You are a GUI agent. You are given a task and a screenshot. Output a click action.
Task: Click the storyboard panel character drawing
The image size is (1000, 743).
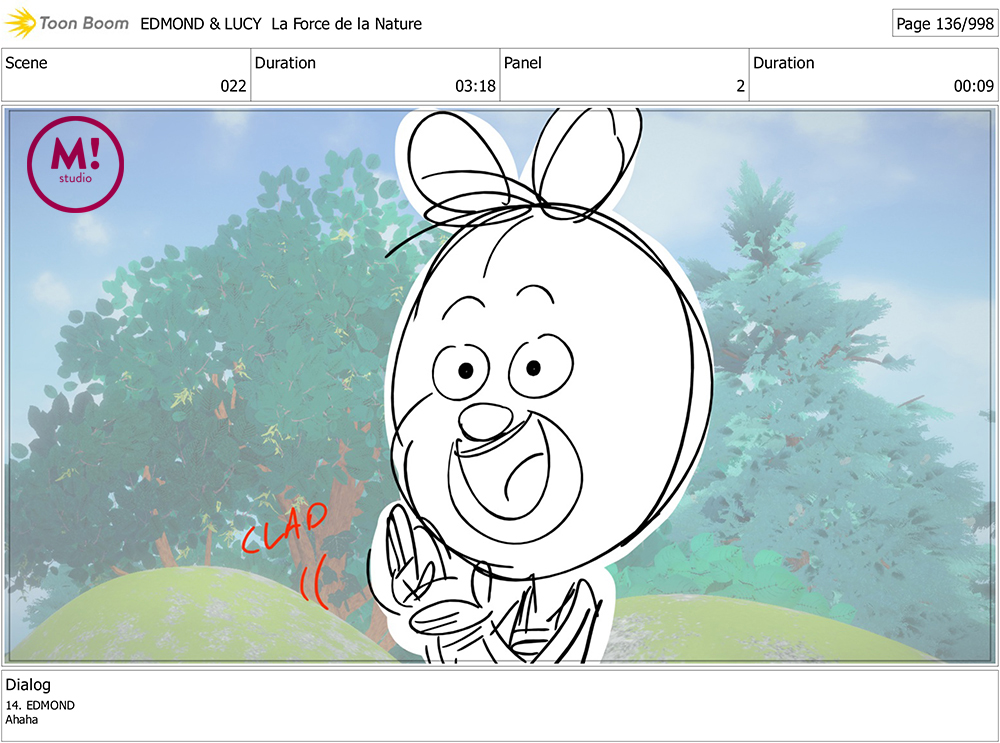tap(542, 386)
